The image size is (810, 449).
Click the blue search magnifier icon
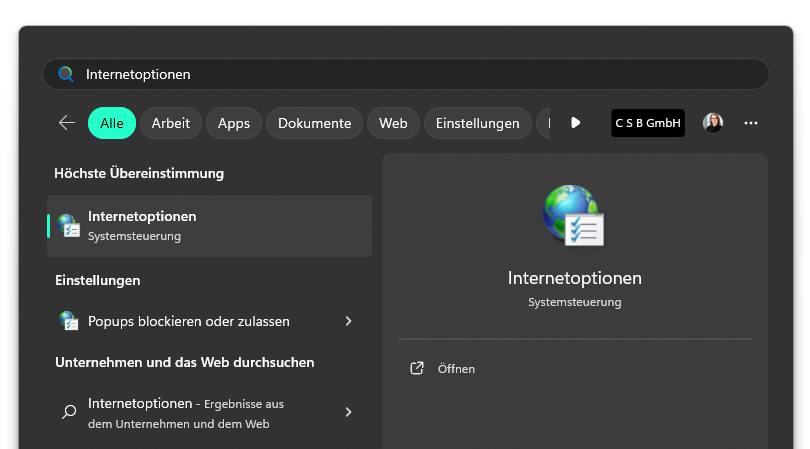[x=66, y=74]
